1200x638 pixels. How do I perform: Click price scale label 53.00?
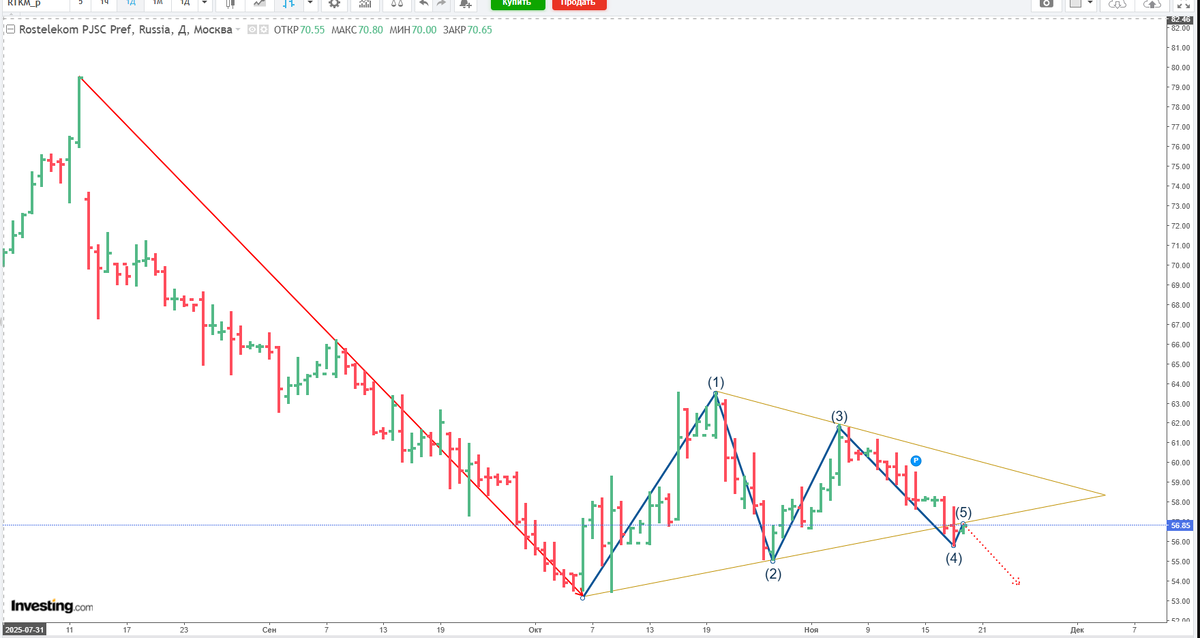pos(1181,601)
